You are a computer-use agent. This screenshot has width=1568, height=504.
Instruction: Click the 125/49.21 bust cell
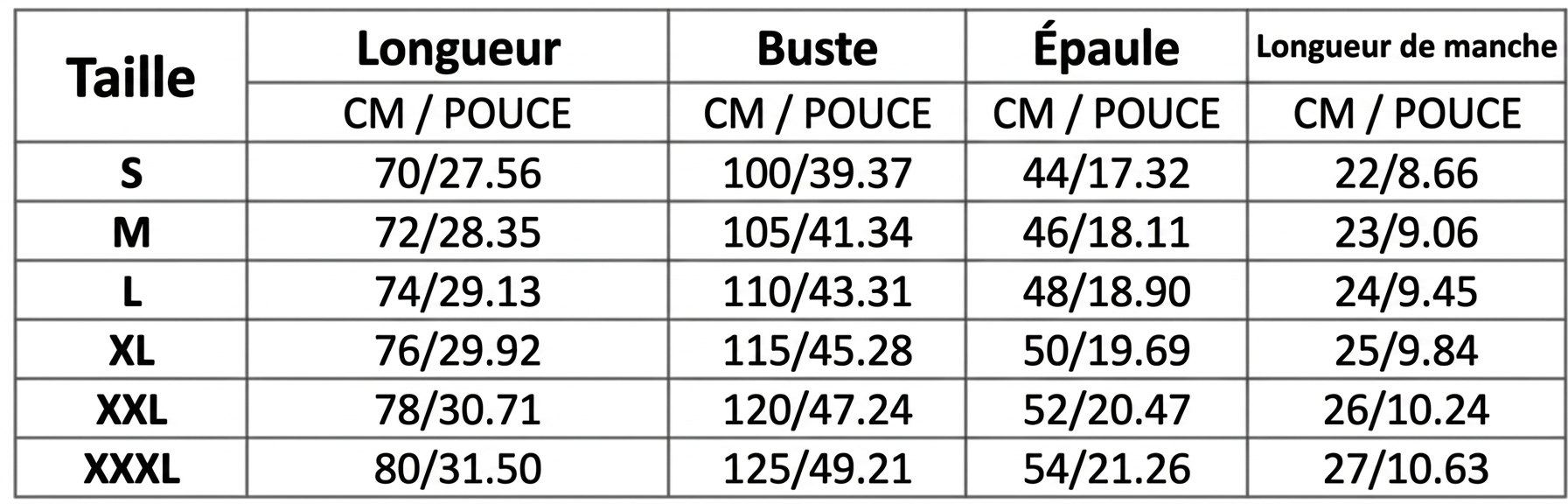point(817,469)
